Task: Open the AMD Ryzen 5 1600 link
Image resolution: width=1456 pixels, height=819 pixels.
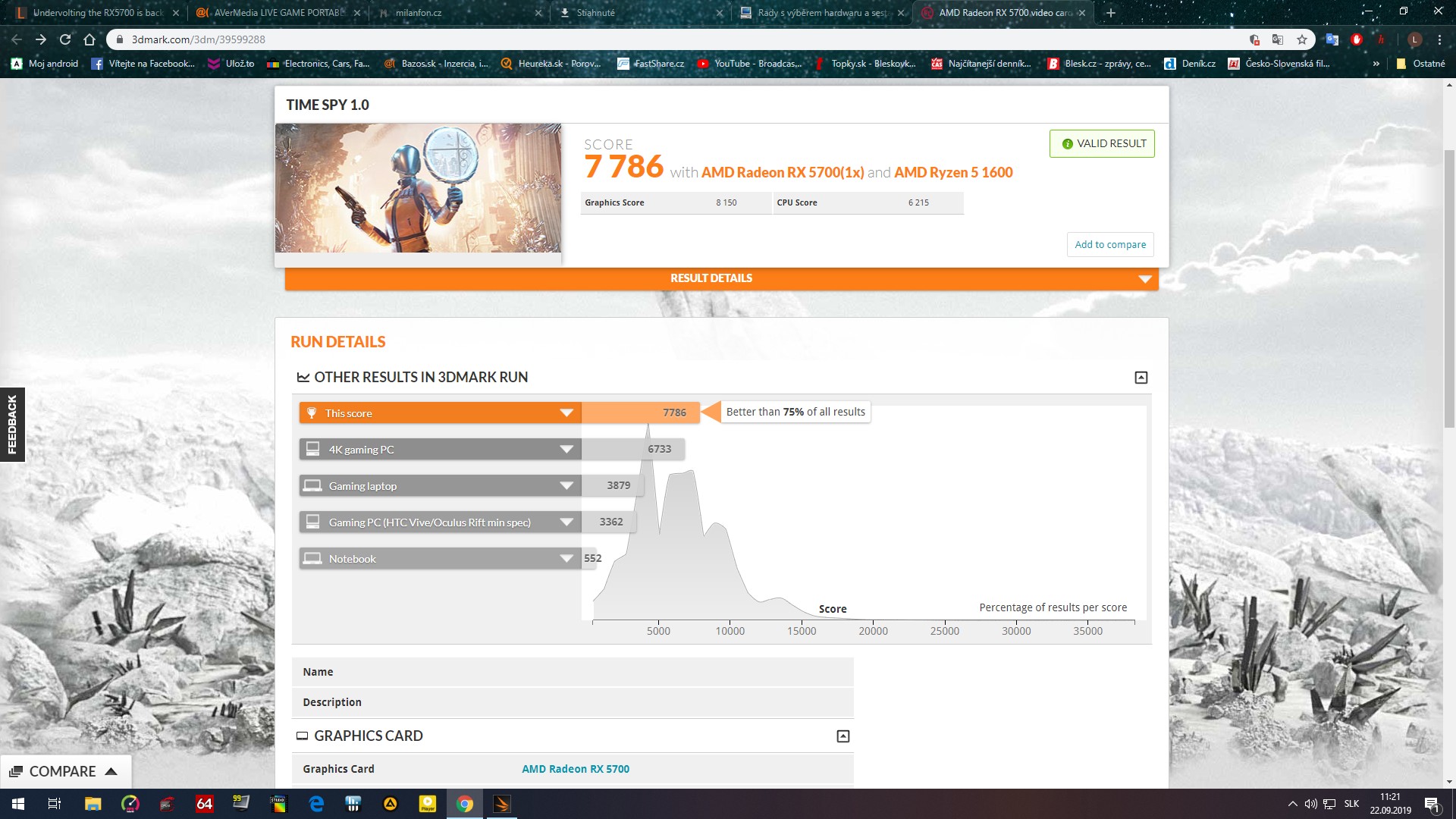Action: coord(953,173)
